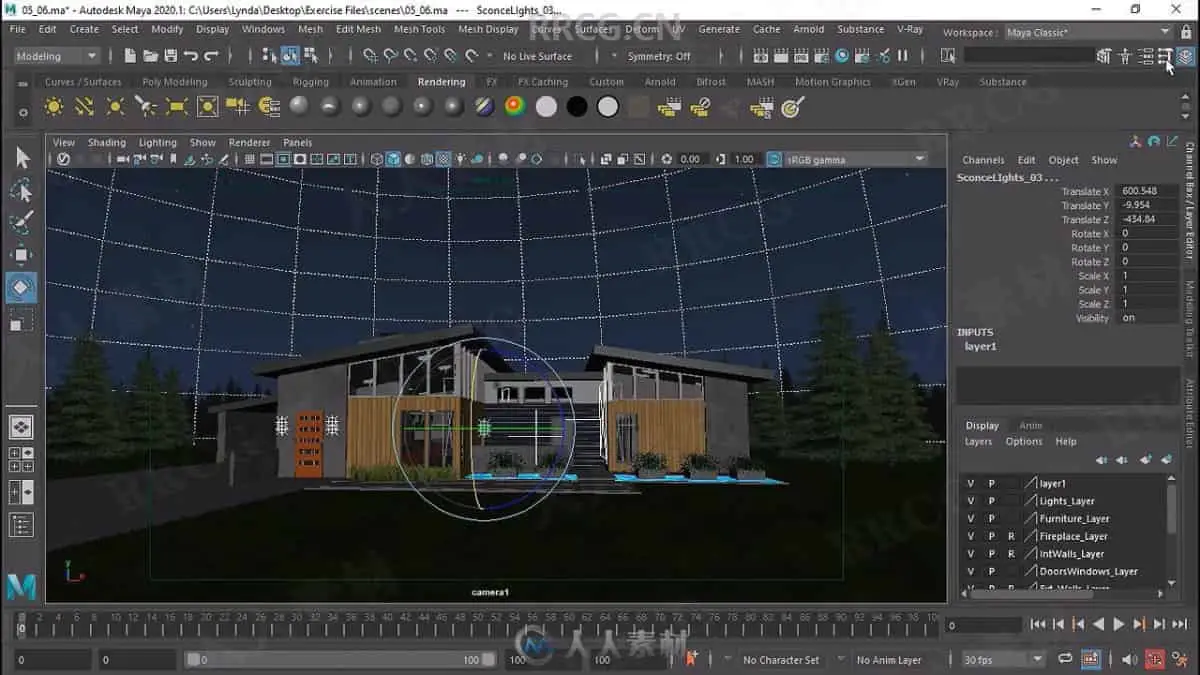Click the undo arrow icon
The image size is (1200, 675).
point(191,56)
